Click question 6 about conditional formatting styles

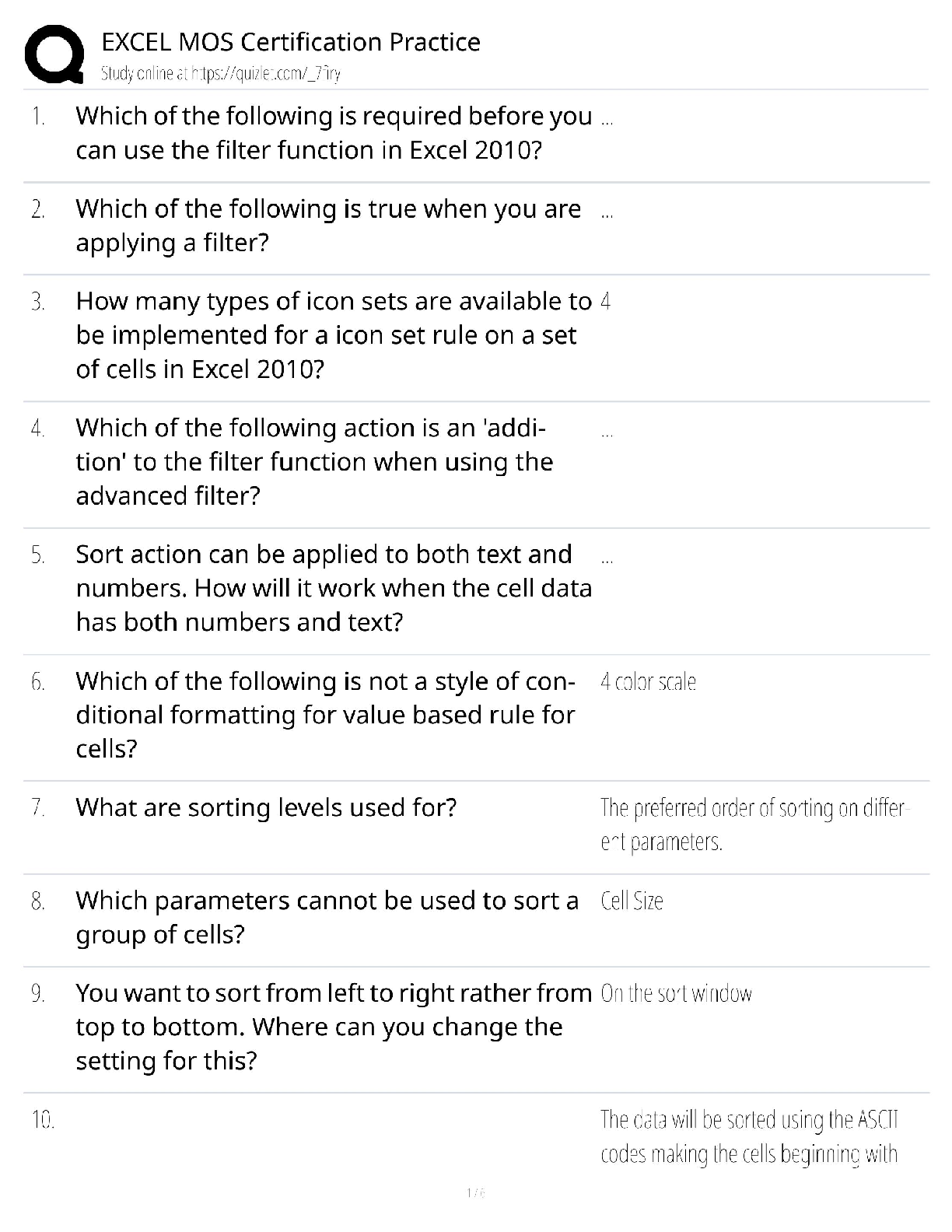325,715
